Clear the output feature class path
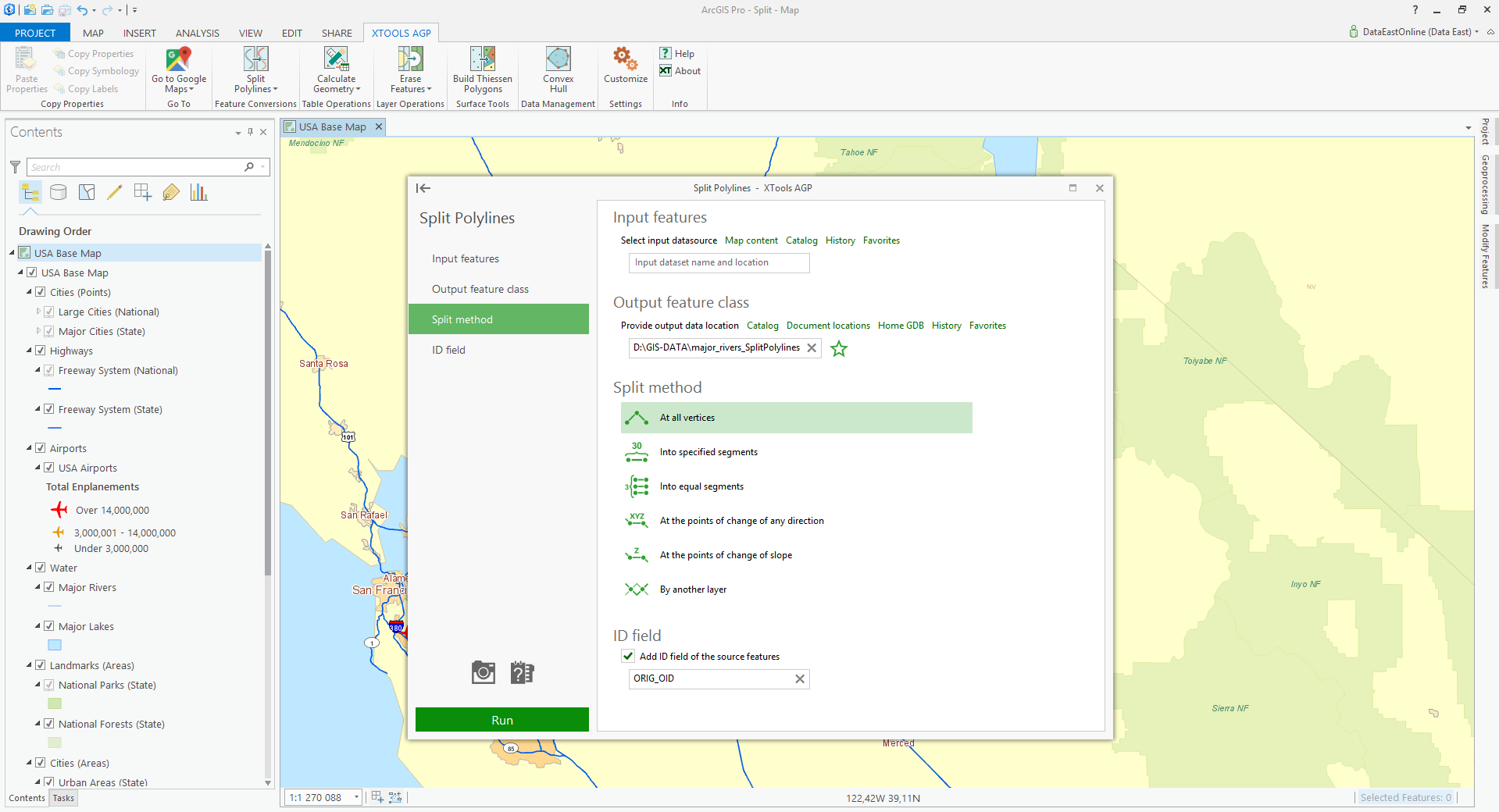Viewport: 1499px width, 812px height. [812, 348]
